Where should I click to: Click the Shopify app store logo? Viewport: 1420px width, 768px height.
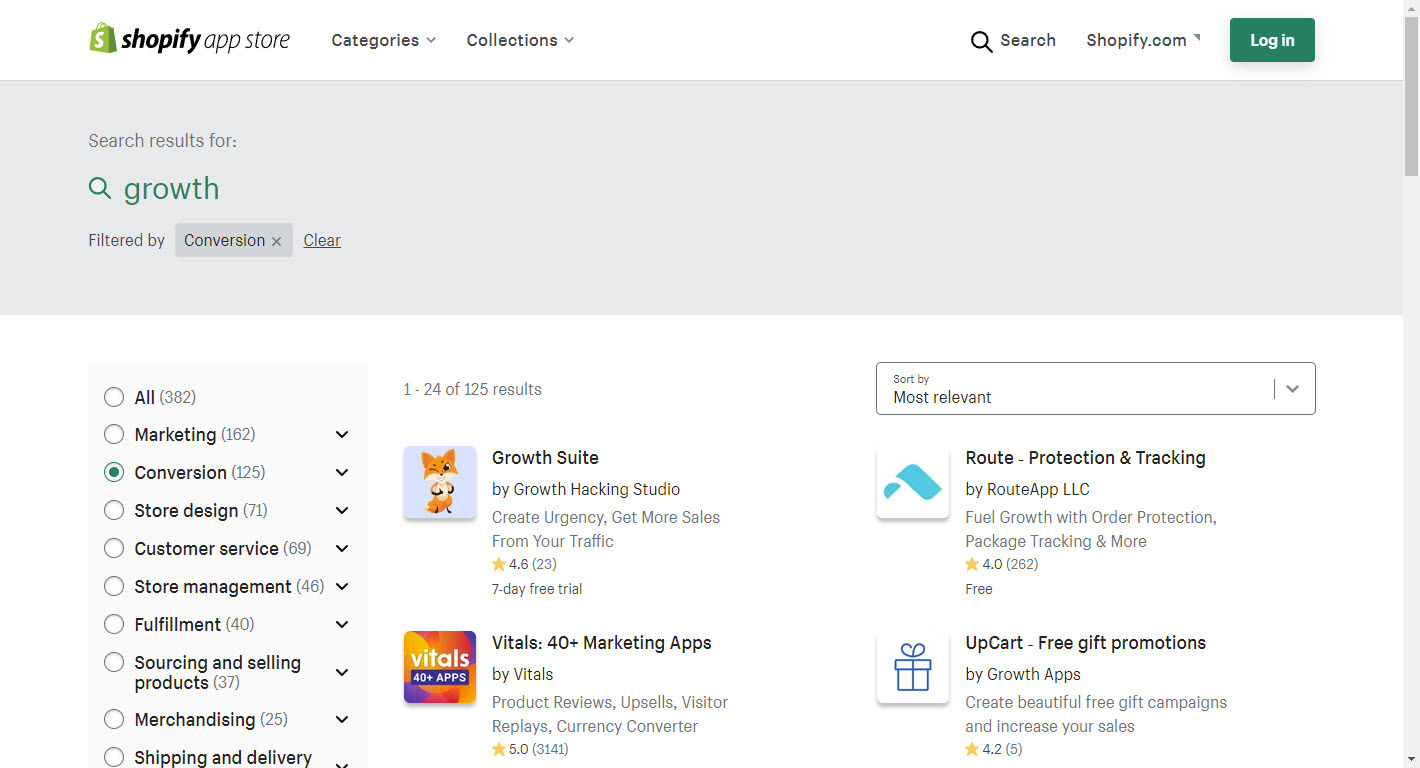[x=189, y=40]
